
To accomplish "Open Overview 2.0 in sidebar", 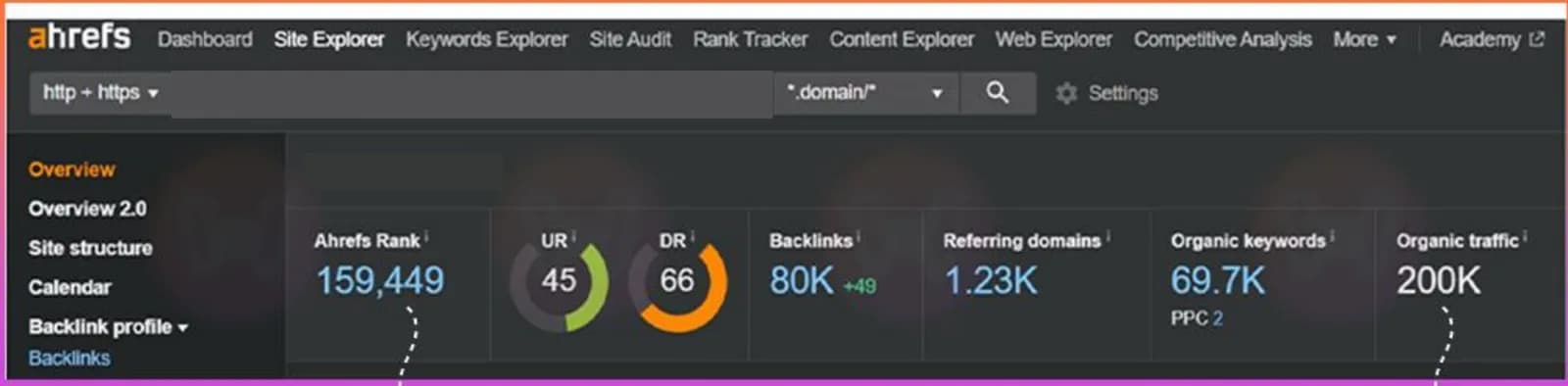I will 87,209.
